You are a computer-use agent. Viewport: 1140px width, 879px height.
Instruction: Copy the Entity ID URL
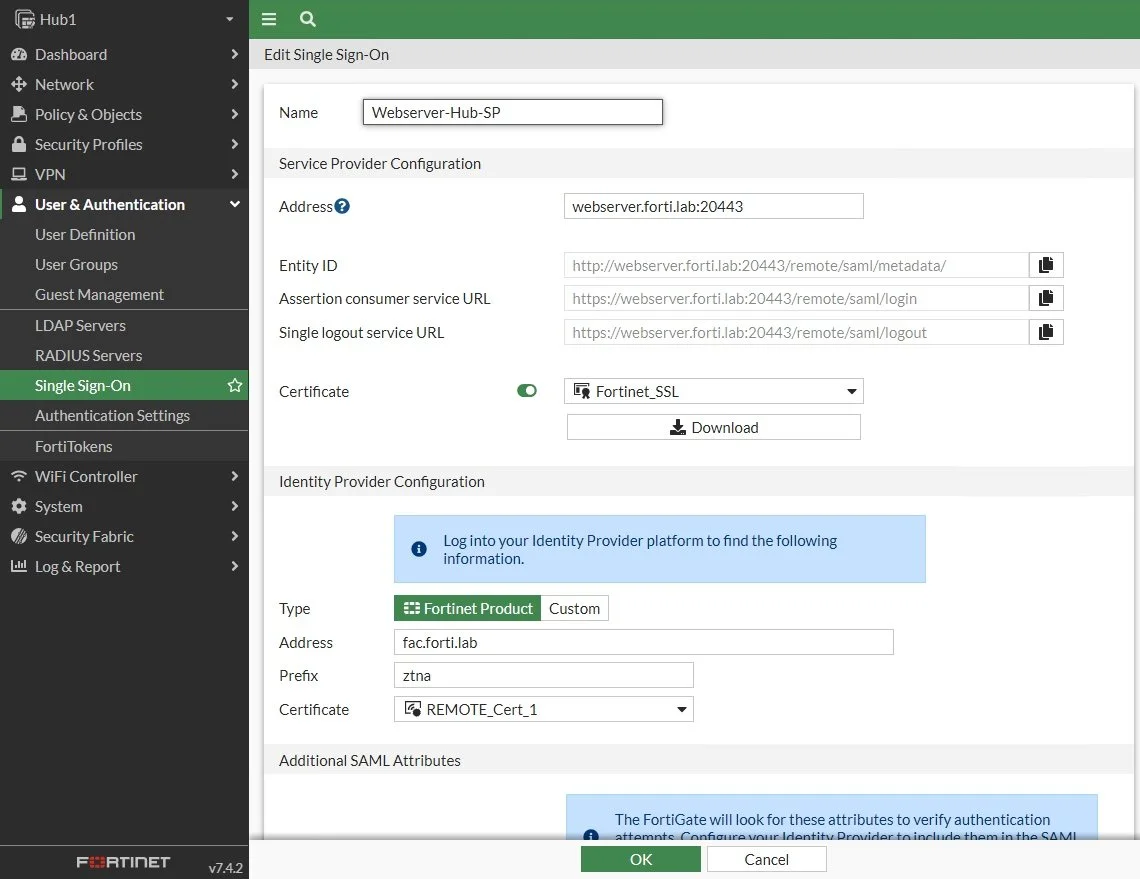tap(1046, 265)
